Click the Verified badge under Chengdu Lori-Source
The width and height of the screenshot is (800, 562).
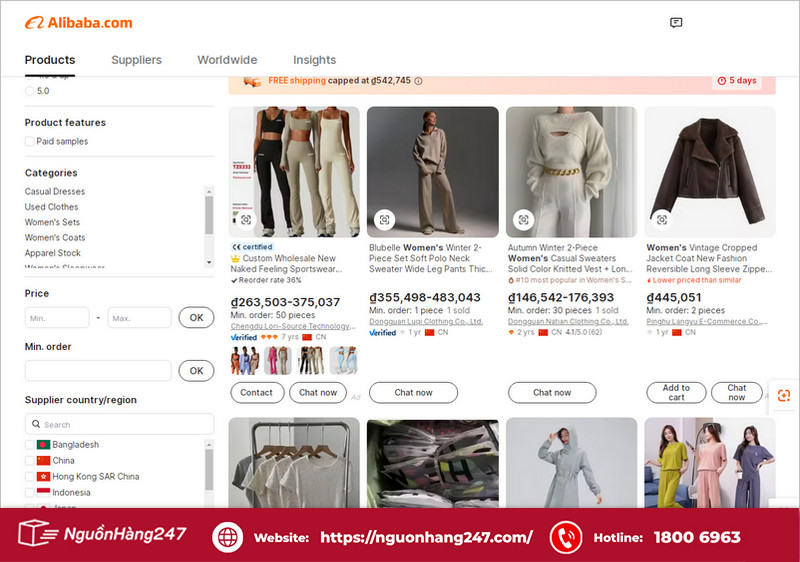243,337
